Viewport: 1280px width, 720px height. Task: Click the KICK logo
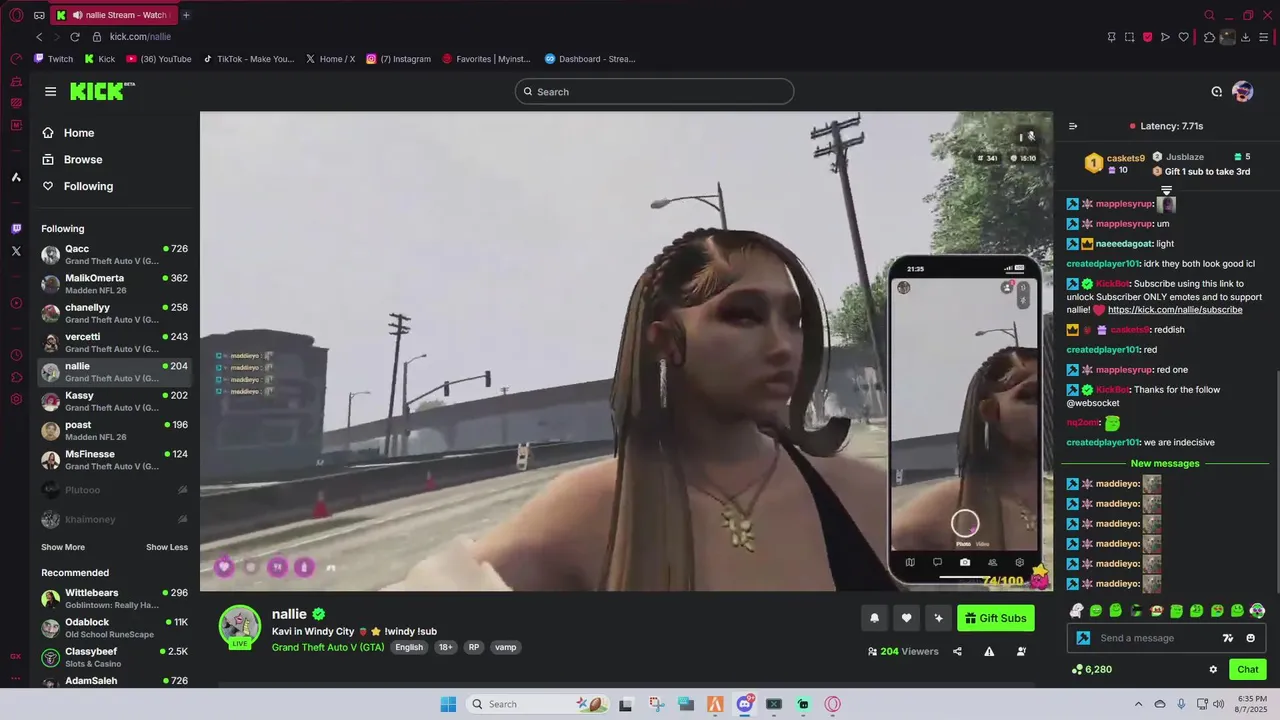[x=100, y=91]
